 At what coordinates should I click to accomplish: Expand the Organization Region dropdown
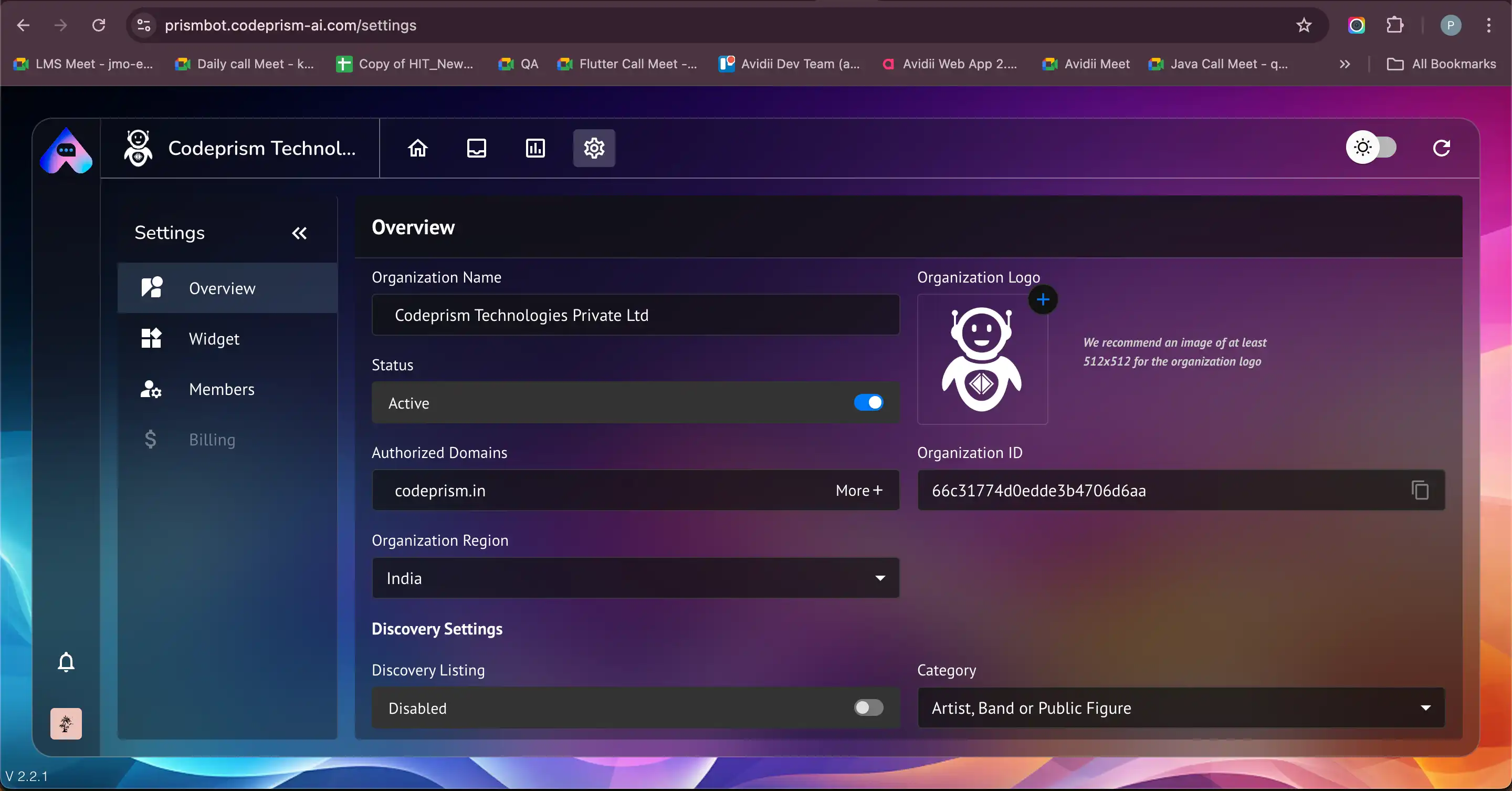pyautogui.click(x=635, y=578)
